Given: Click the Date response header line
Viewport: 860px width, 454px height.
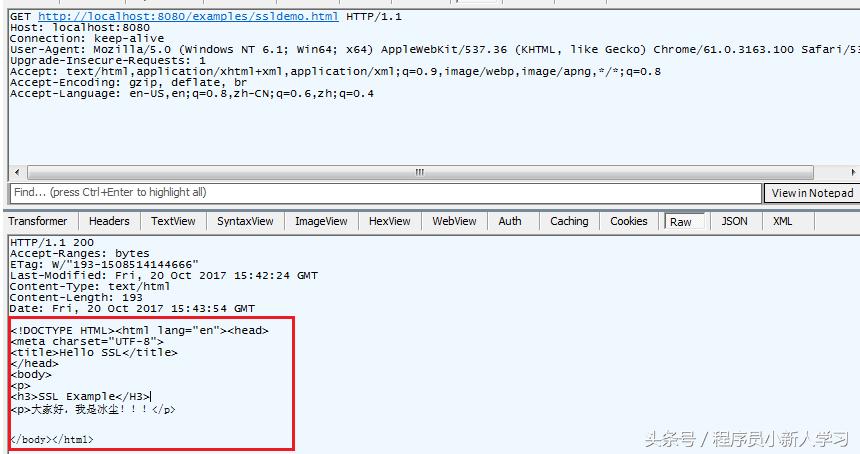Looking at the screenshot, I should [x=132, y=308].
